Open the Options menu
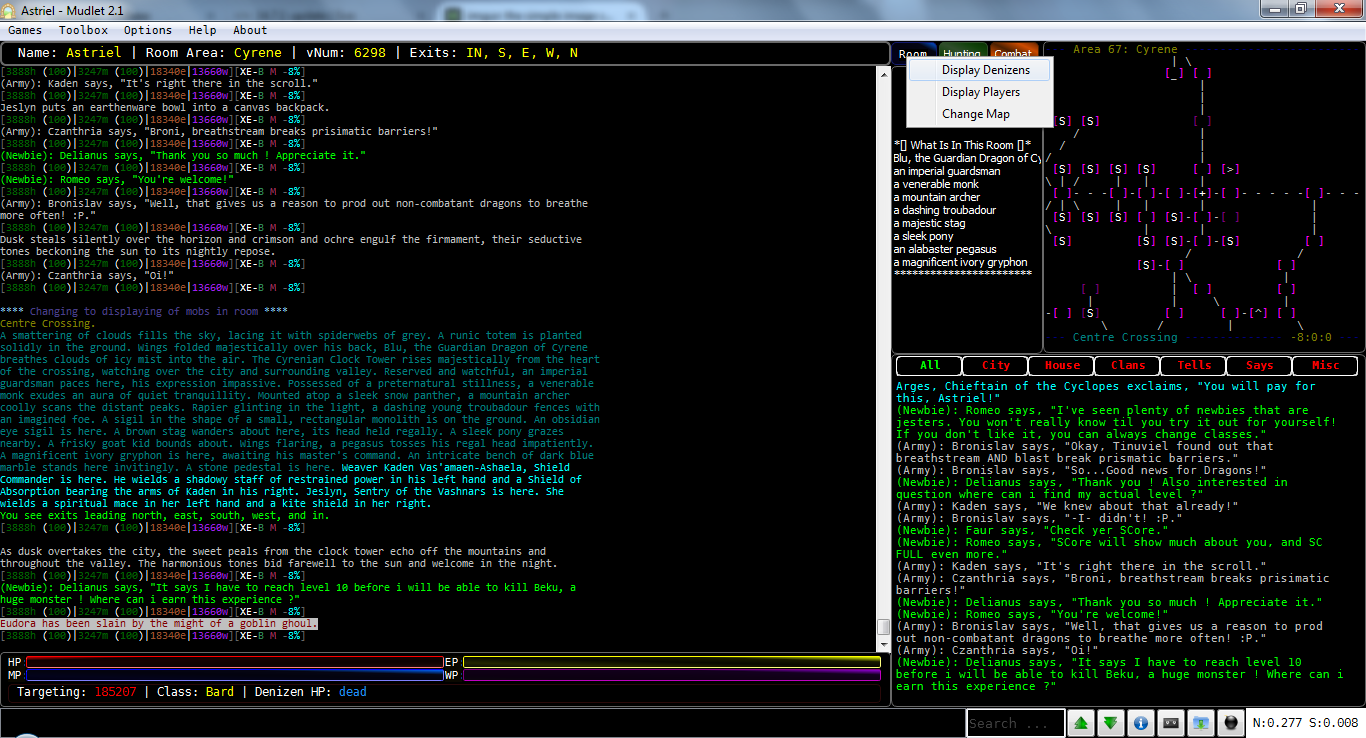 pyautogui.click(x=148, y=30)
